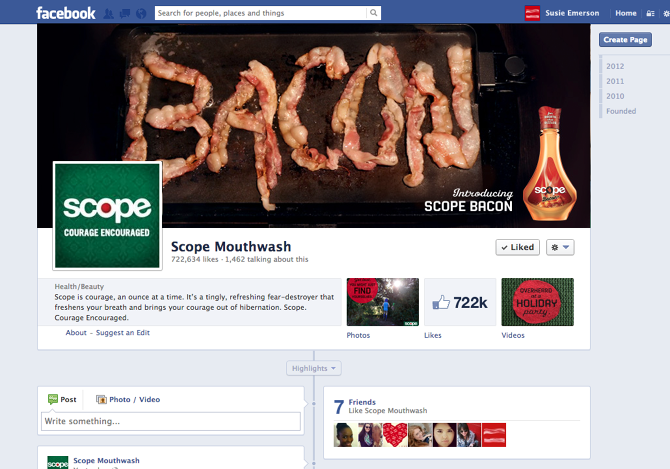Open the messages icon in top bar
Image resolution: width=670 pixels, height=469 pixels.
tap(125, 14)
